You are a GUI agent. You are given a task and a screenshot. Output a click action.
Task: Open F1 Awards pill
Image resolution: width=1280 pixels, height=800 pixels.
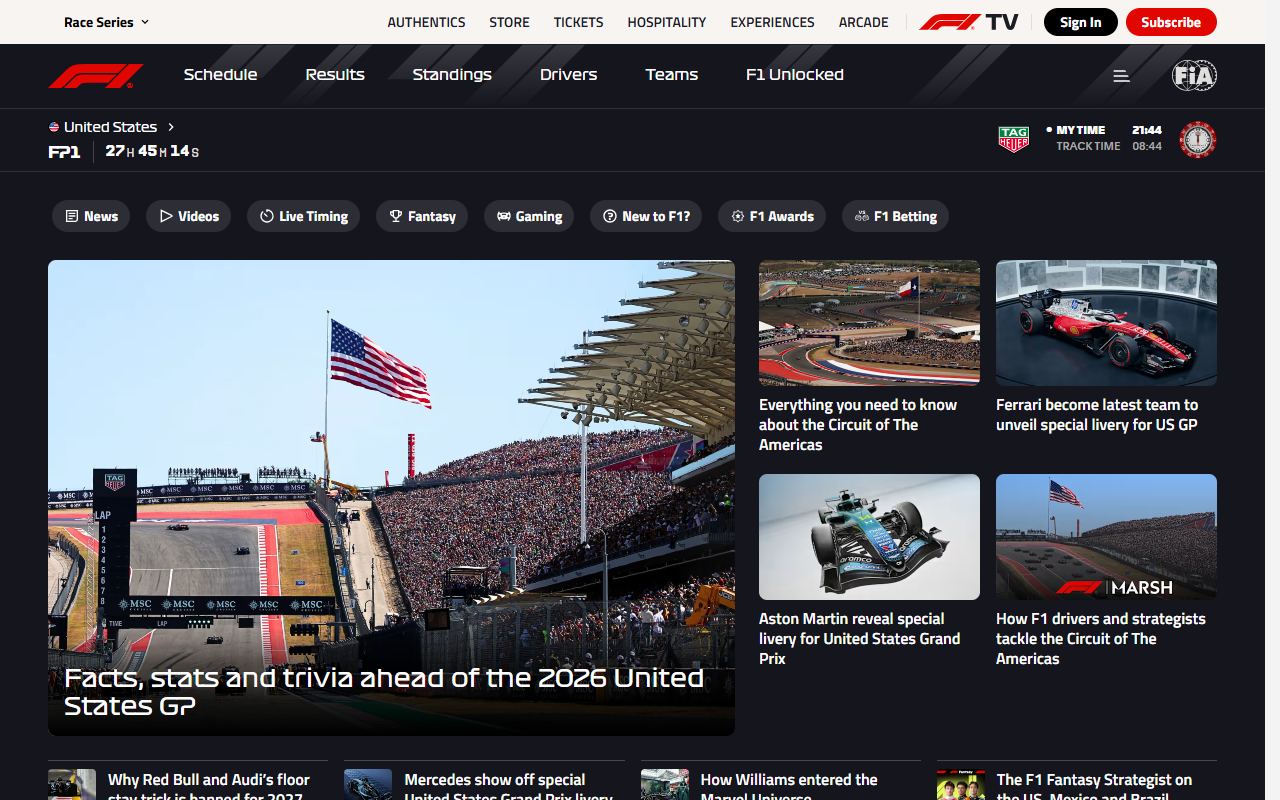point(772,216)
